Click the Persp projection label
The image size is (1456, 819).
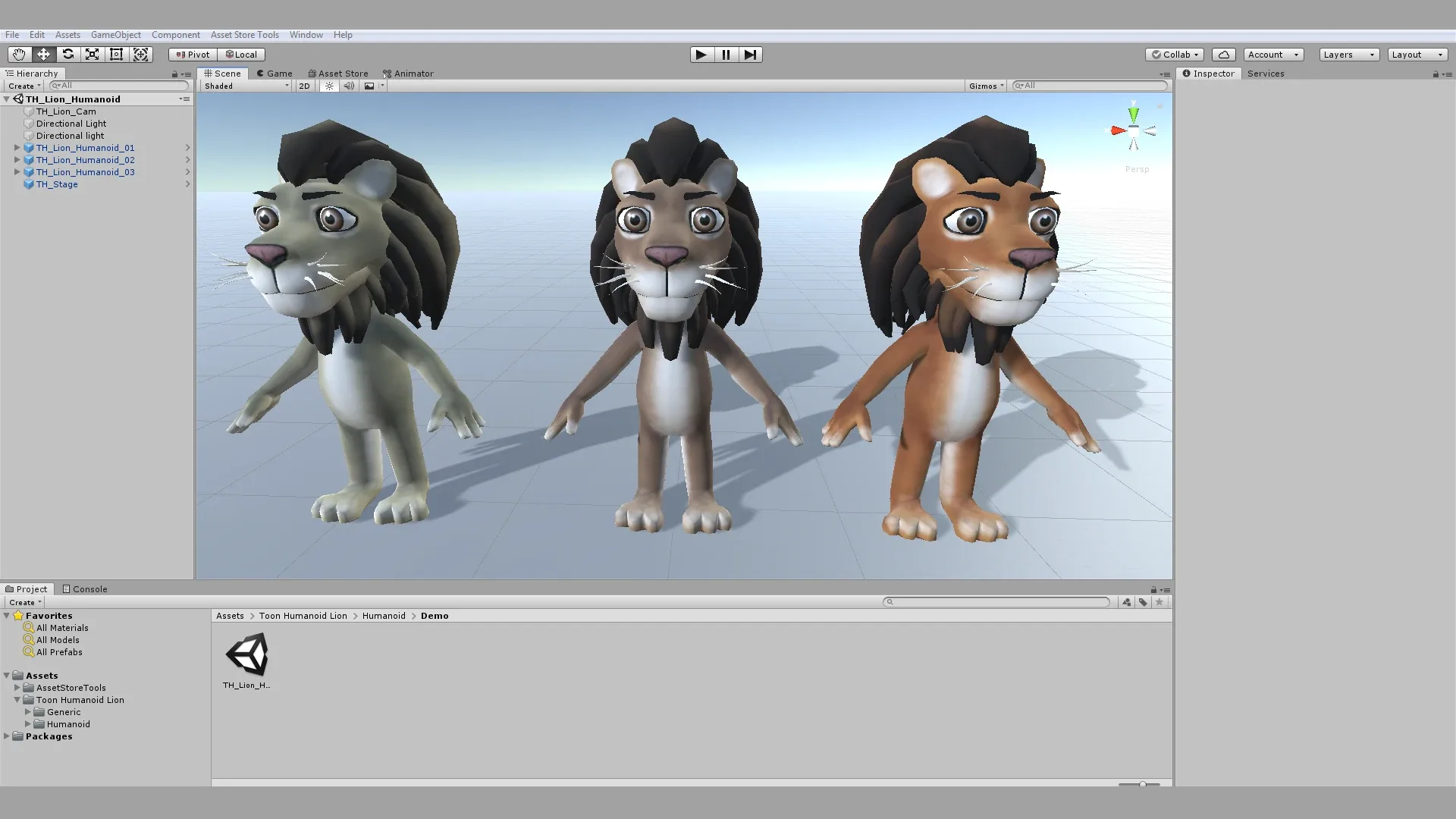click(x=1137, y=169)
